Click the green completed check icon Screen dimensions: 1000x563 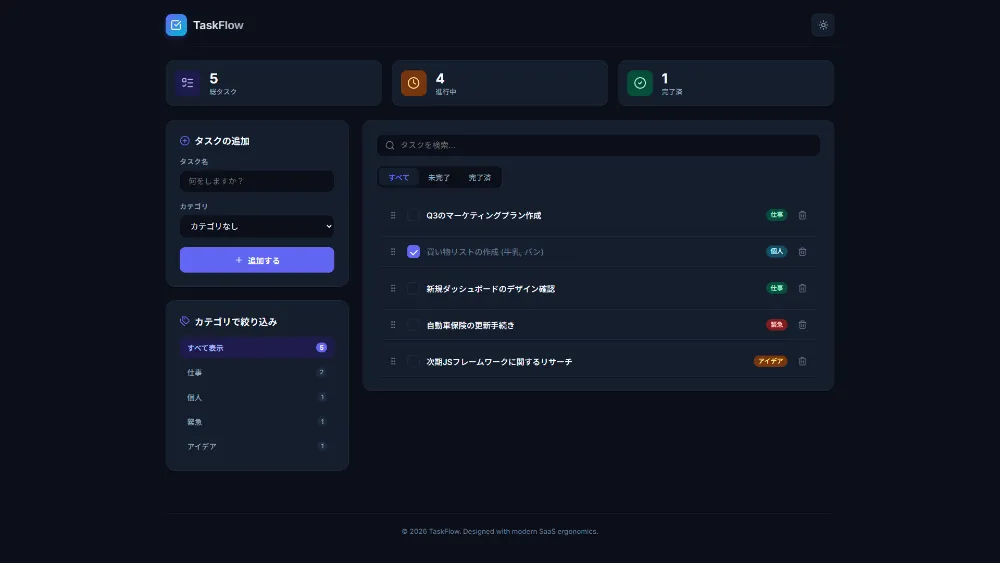click(640, 83)
